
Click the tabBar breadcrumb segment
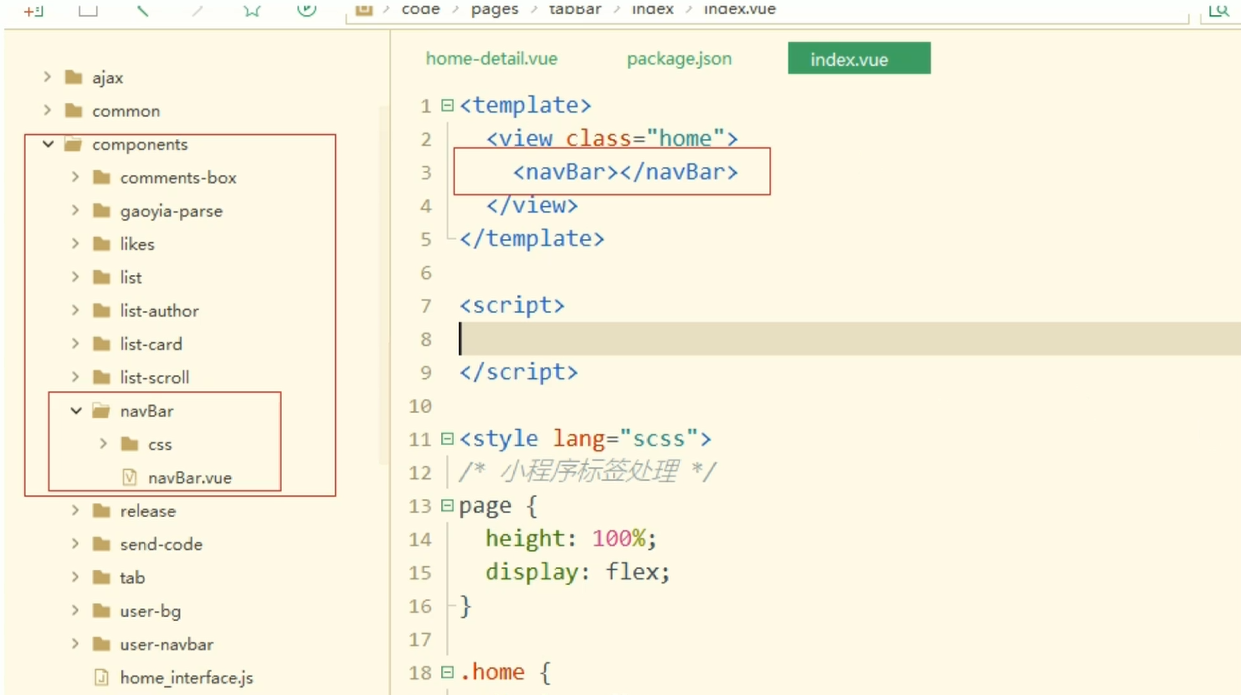pyautogui.click(x=575, y=9)
